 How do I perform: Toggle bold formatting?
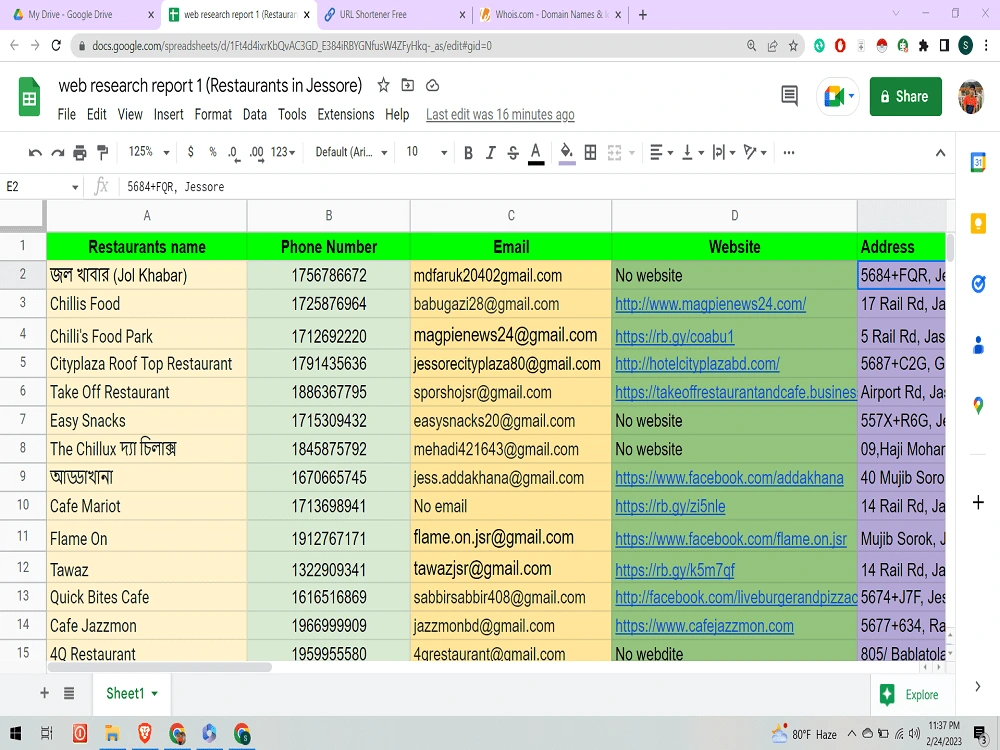tap(468, 152)
